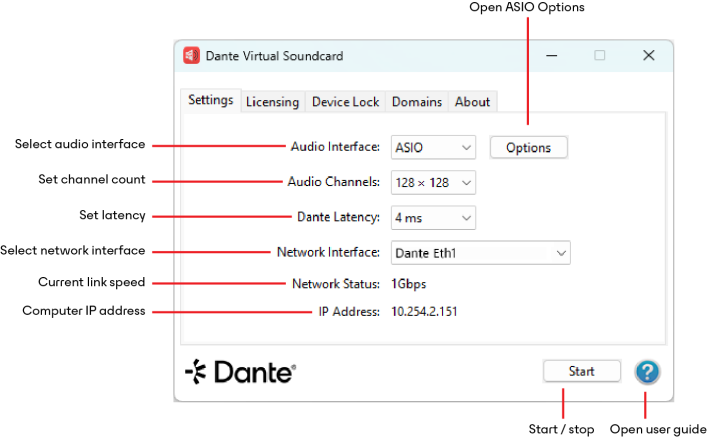Click the Dante Latency: label
Viewport: 707px width, 437px height.
click(x=338, y=217)
